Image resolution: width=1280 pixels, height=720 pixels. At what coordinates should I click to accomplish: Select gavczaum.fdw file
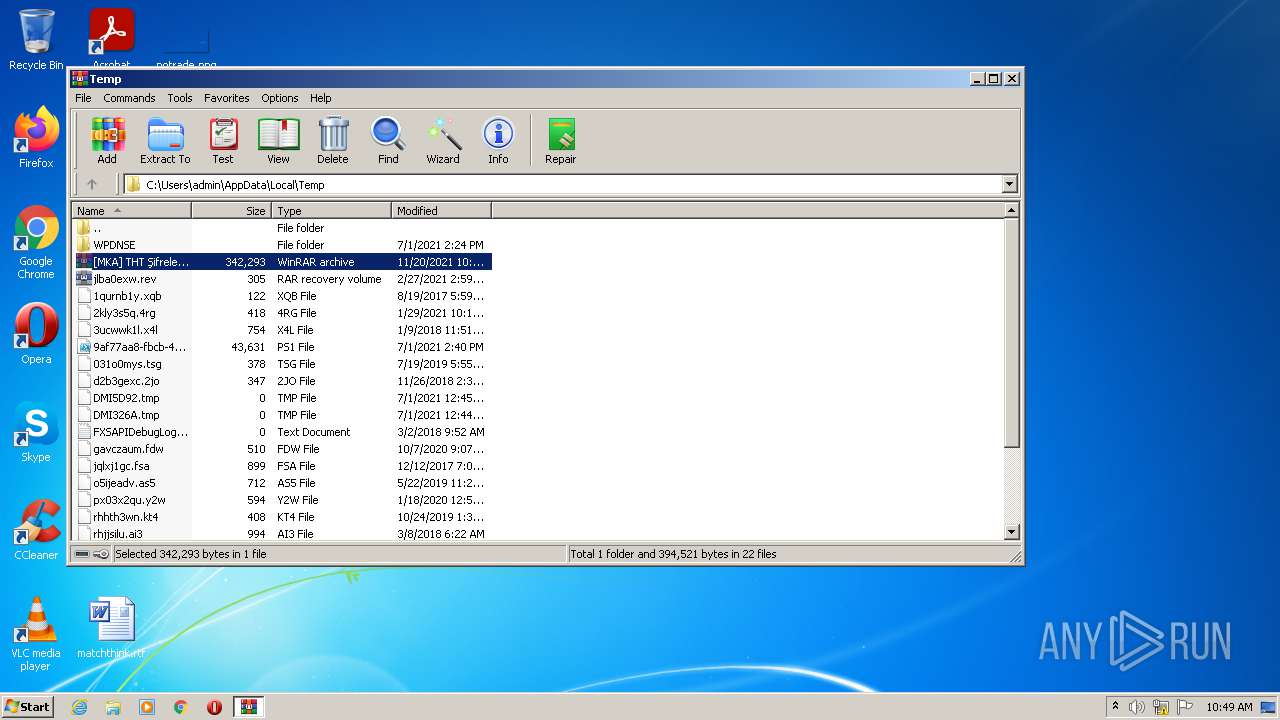[x=282, y=449]
